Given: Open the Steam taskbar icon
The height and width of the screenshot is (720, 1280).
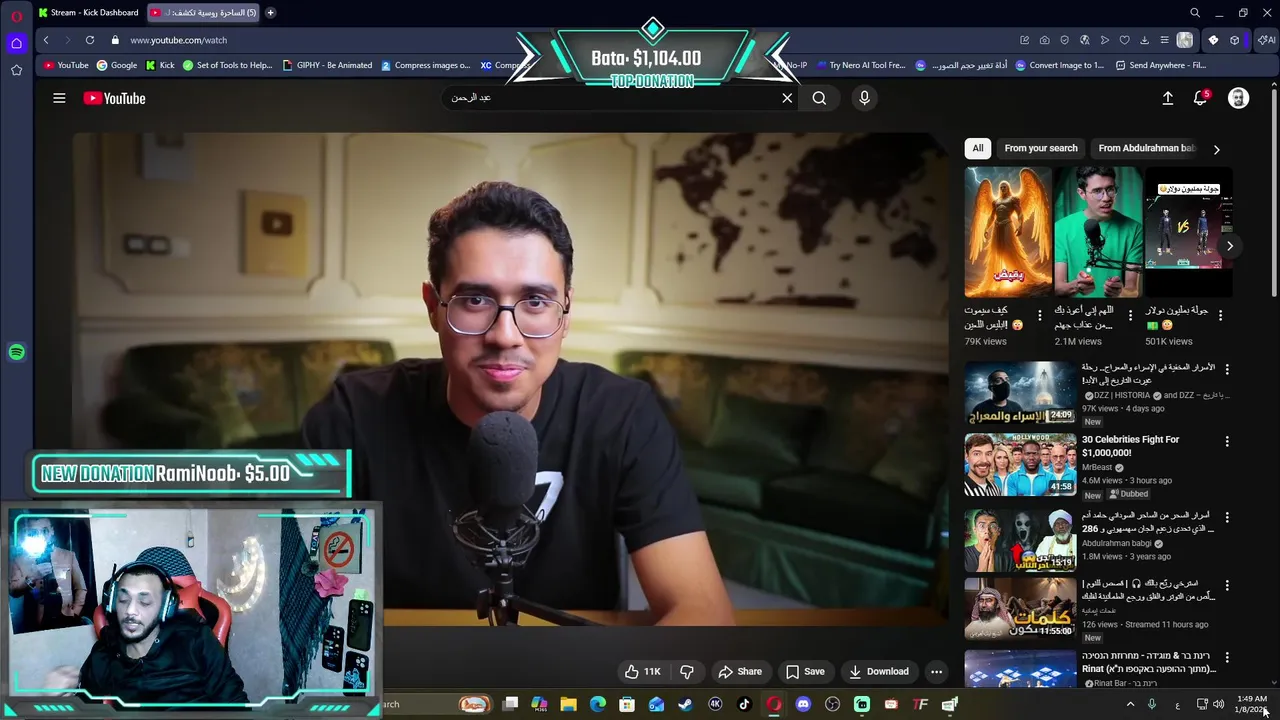Looking at the screenshot, I should pos(685,704).
